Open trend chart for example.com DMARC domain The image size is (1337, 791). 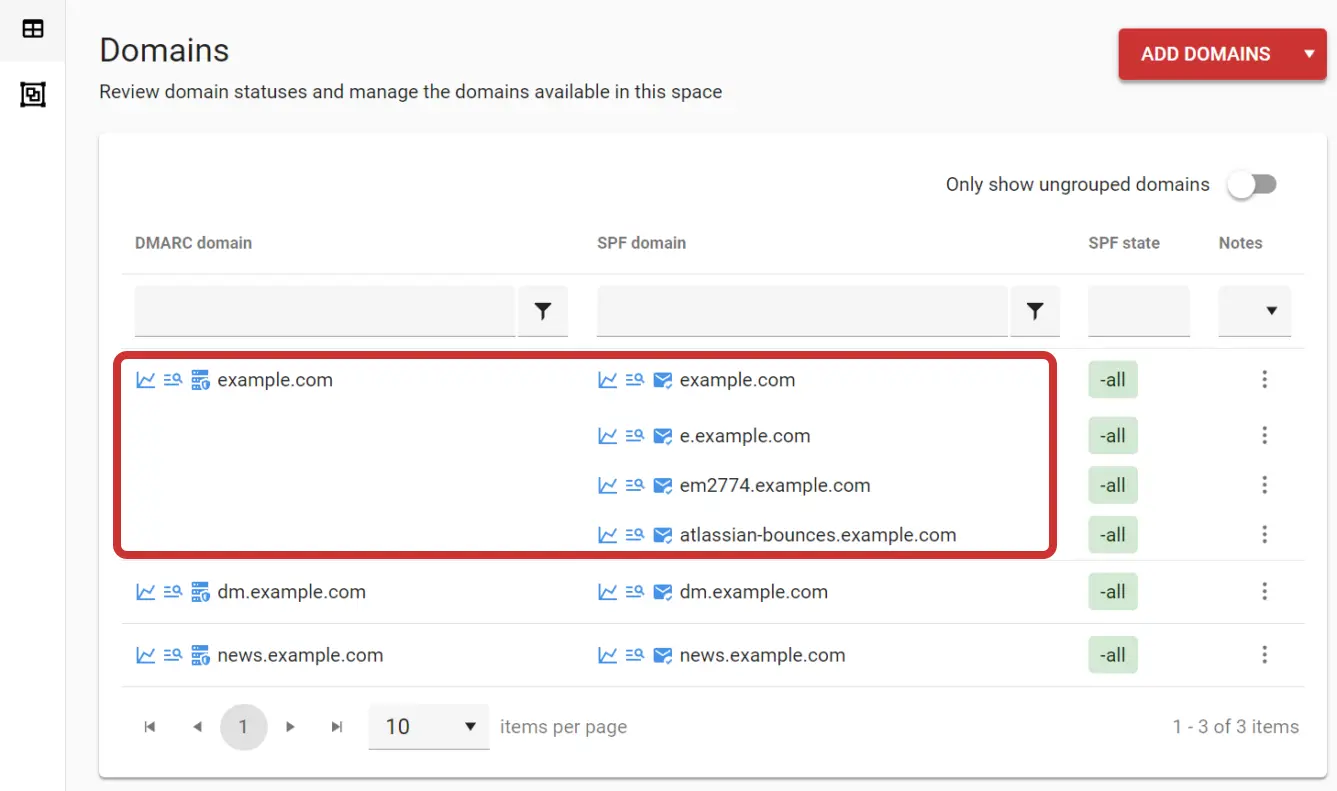tap(145, 380)
